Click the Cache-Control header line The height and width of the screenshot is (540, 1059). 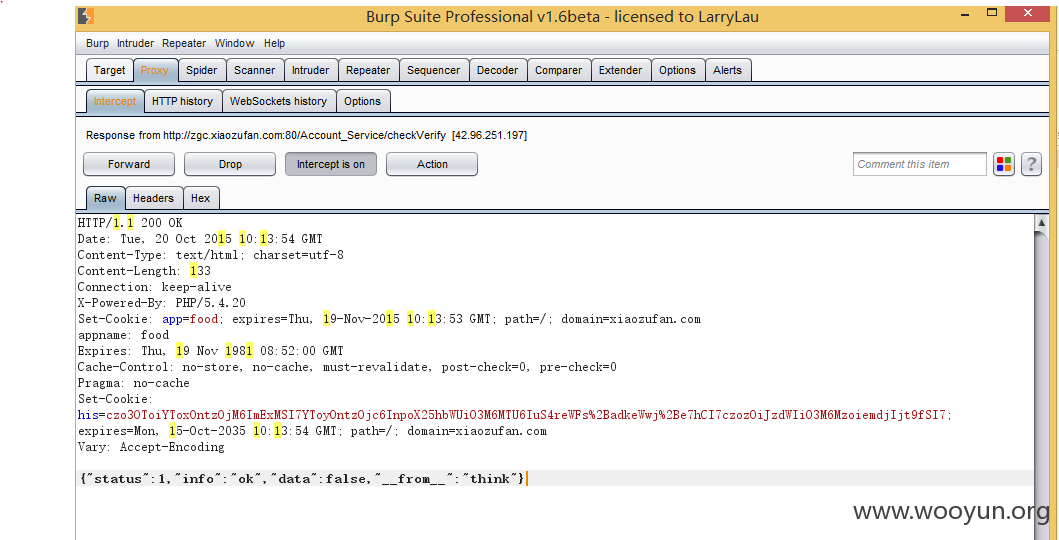point(347,367)
